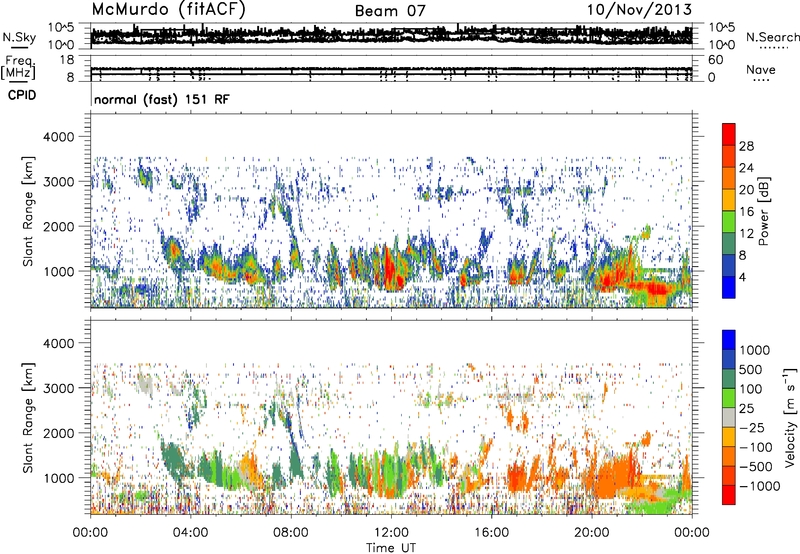Image resolution: width=800 pixels, height=554 pixels.
Task: Click the orange negative-velocity region near 21:00
Action: pos(615,474)
